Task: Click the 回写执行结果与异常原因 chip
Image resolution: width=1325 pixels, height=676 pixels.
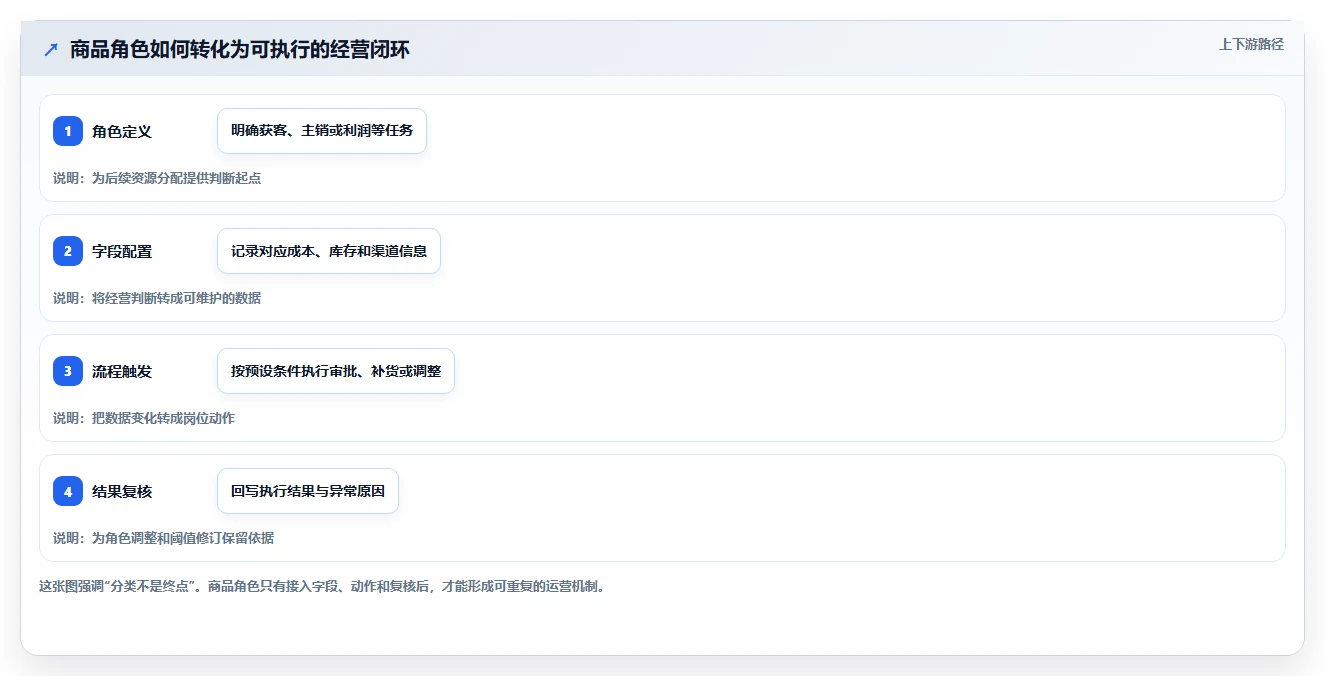Action: point(308,491)
